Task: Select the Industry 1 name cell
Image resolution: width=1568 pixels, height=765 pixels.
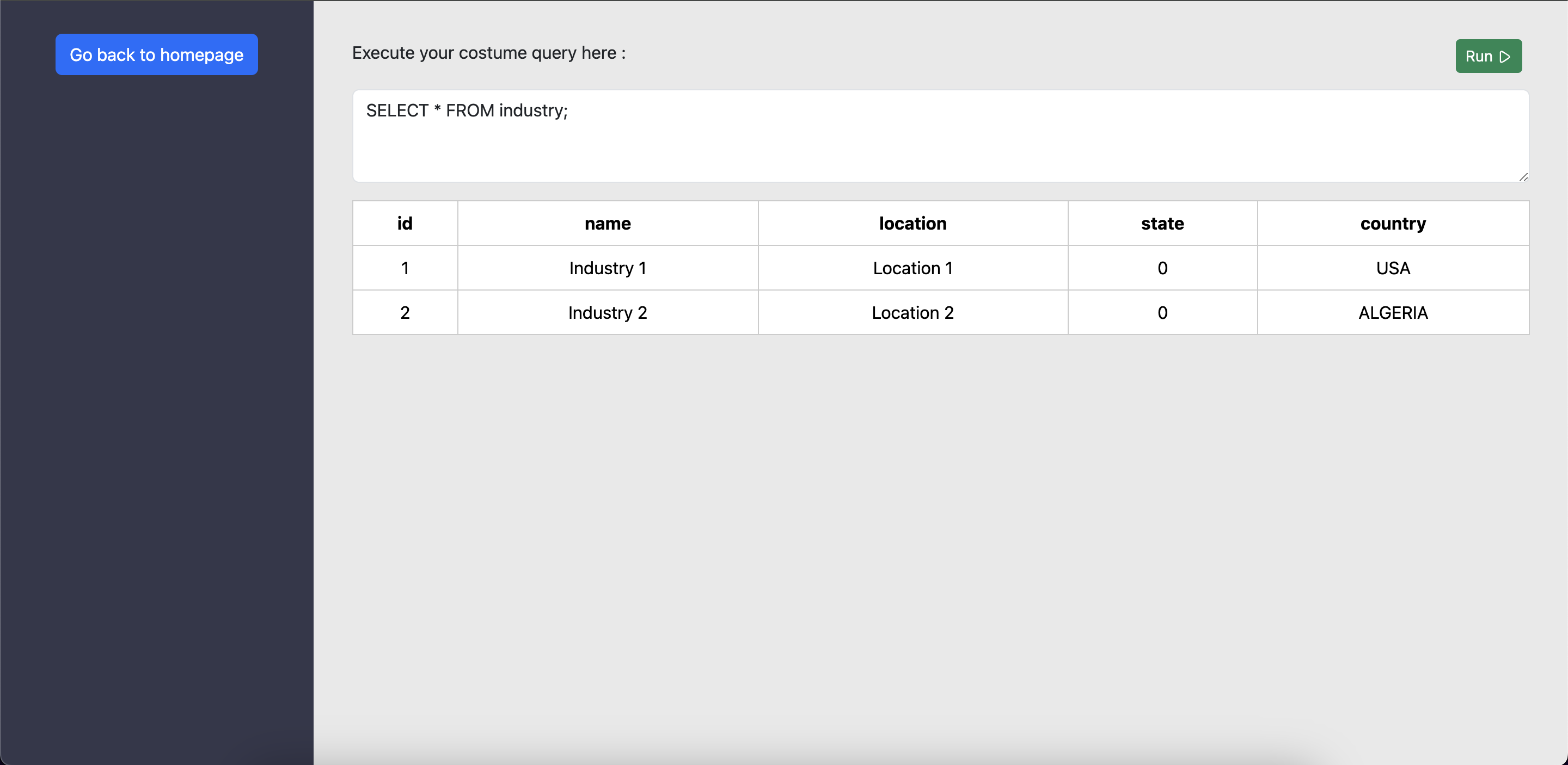Action: pyautogui.click(x=608, y=268)
